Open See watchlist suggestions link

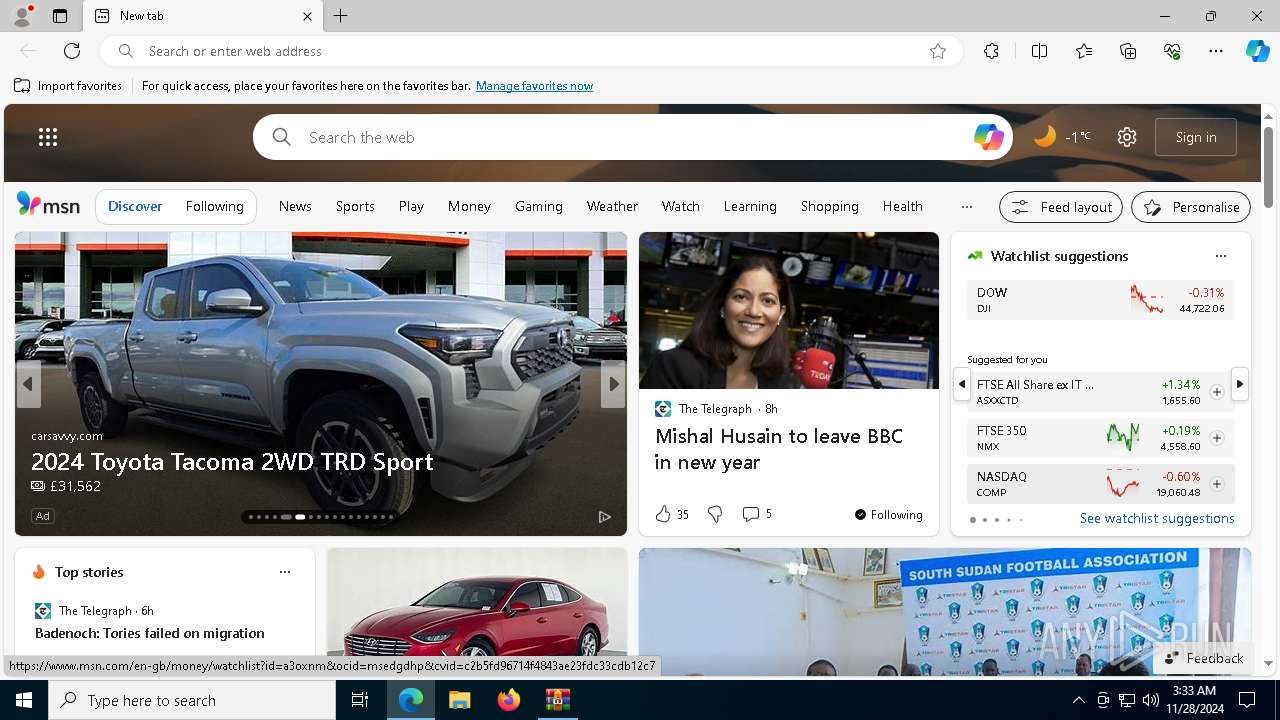point(1157,518)
